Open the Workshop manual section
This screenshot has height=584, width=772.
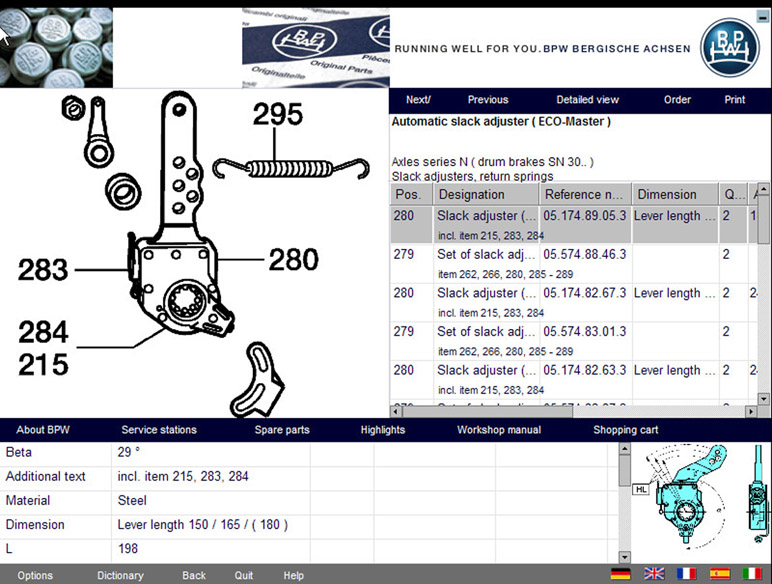tap(498, 430)
